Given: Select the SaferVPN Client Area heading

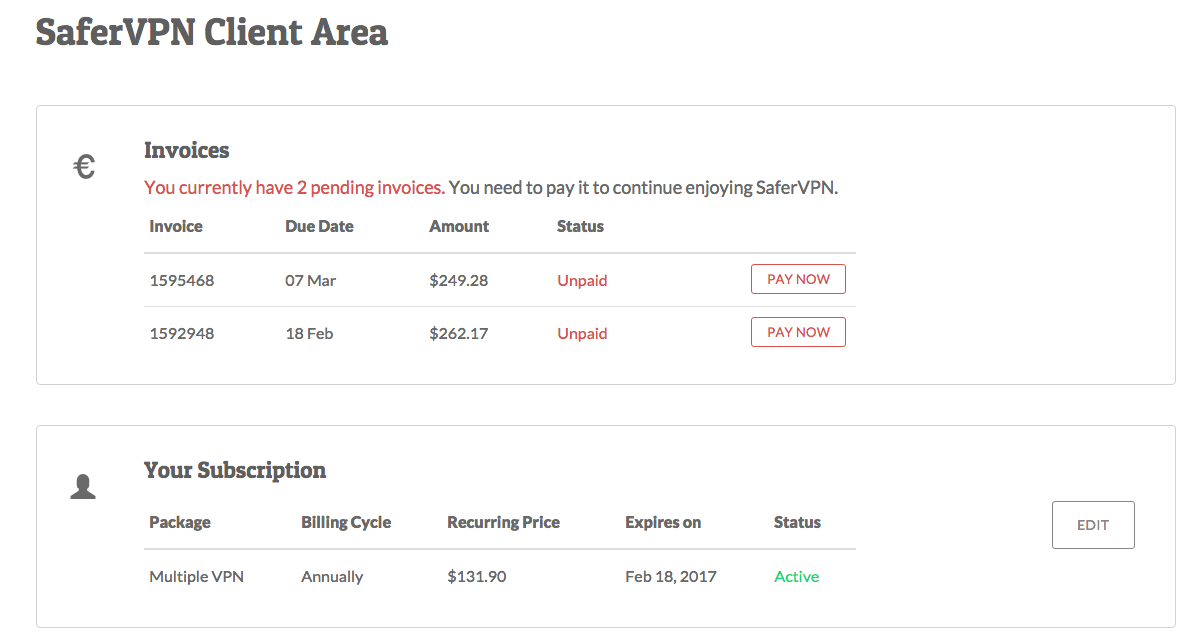Looking at the screenshot, I should pyautogui.click(x=212, y=32).
